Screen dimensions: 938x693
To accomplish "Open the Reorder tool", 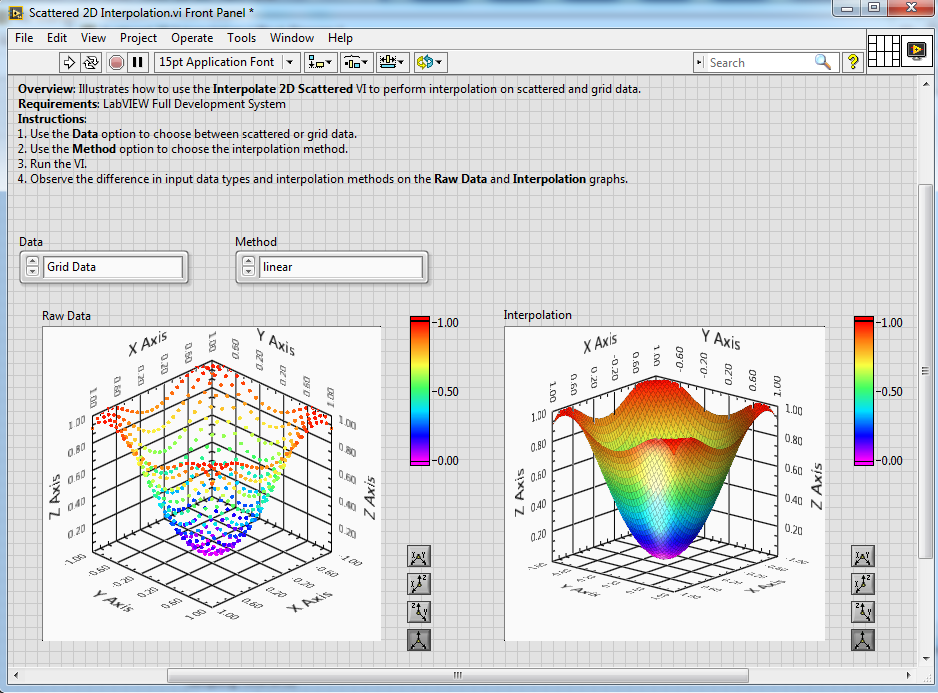I will coord(430,62).
